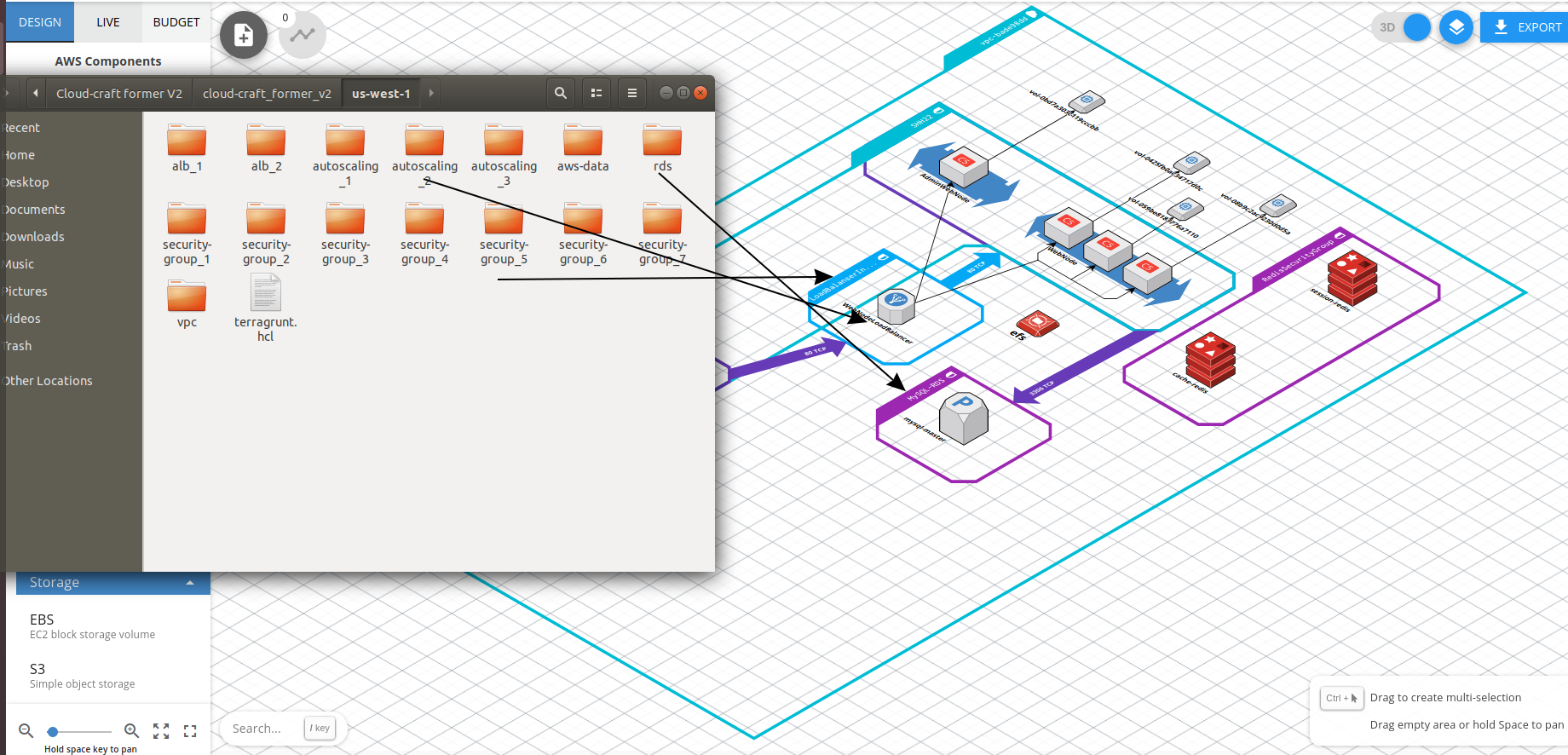The image size is (1568, 755).
Task: Switch to the LIVE tab
Action: click(108, 22)
